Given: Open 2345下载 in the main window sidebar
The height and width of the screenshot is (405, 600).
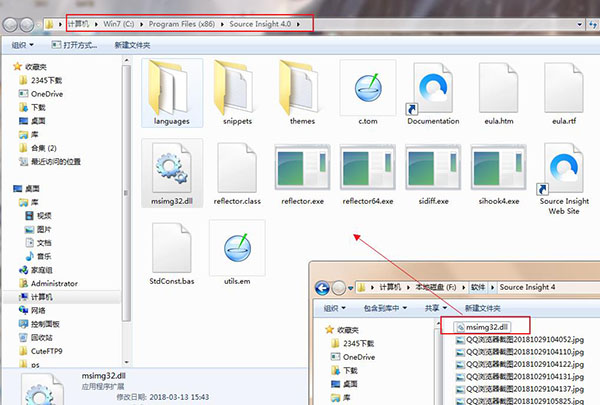Looking at the screenshot, I should (41, 80).
